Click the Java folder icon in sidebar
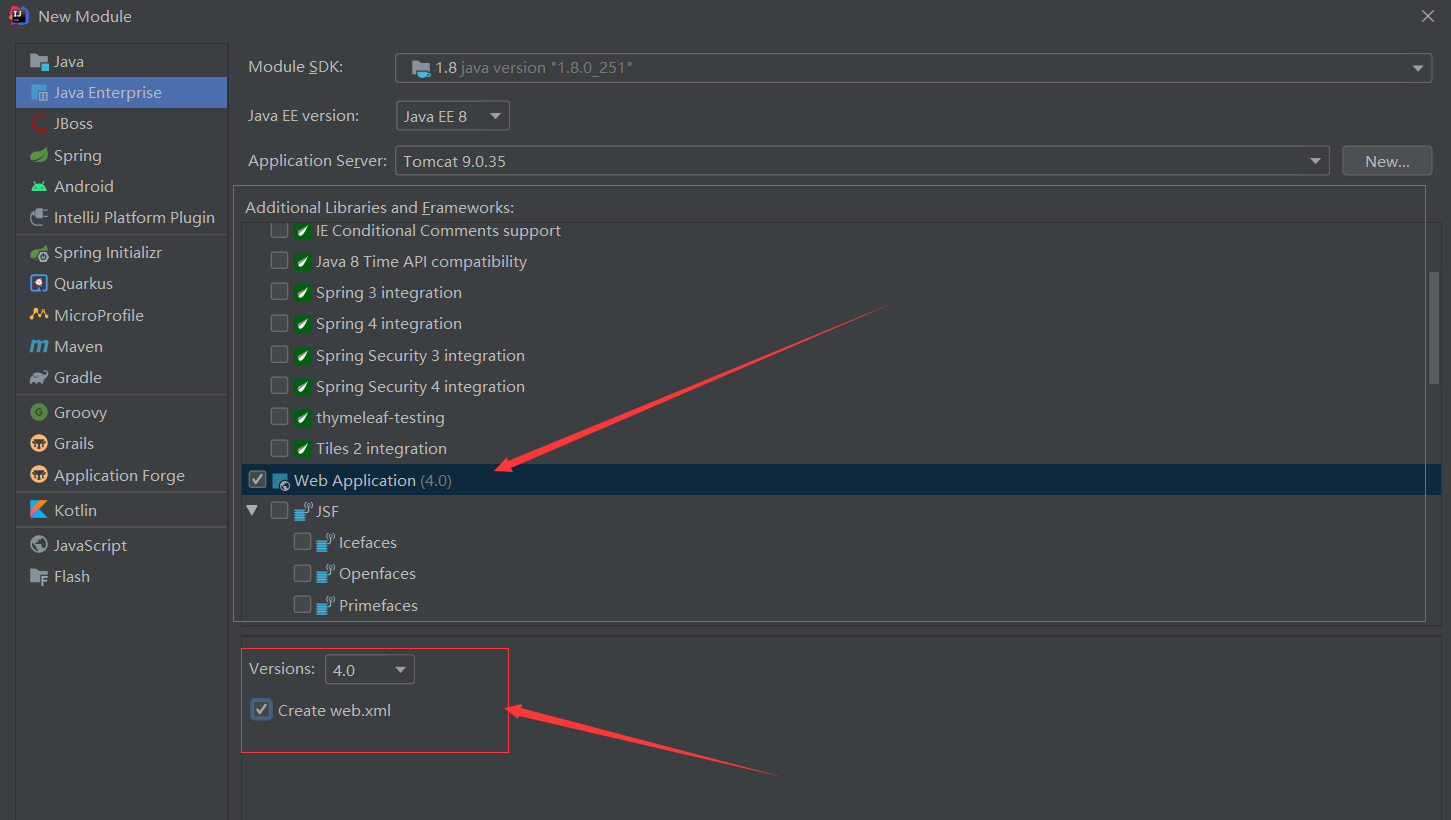The image size is (1451, 820). (x=39, y=62)
